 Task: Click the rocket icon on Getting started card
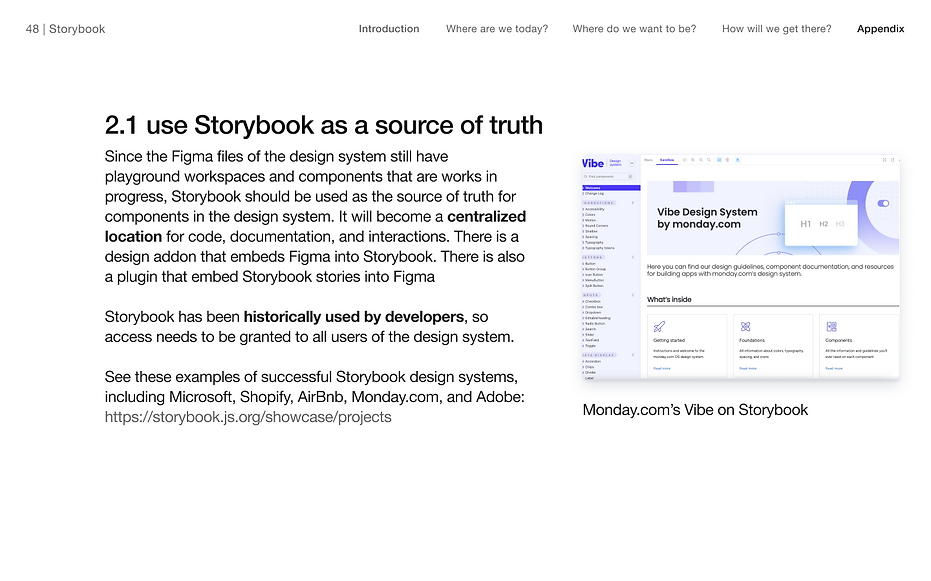(x=659, y=326)
